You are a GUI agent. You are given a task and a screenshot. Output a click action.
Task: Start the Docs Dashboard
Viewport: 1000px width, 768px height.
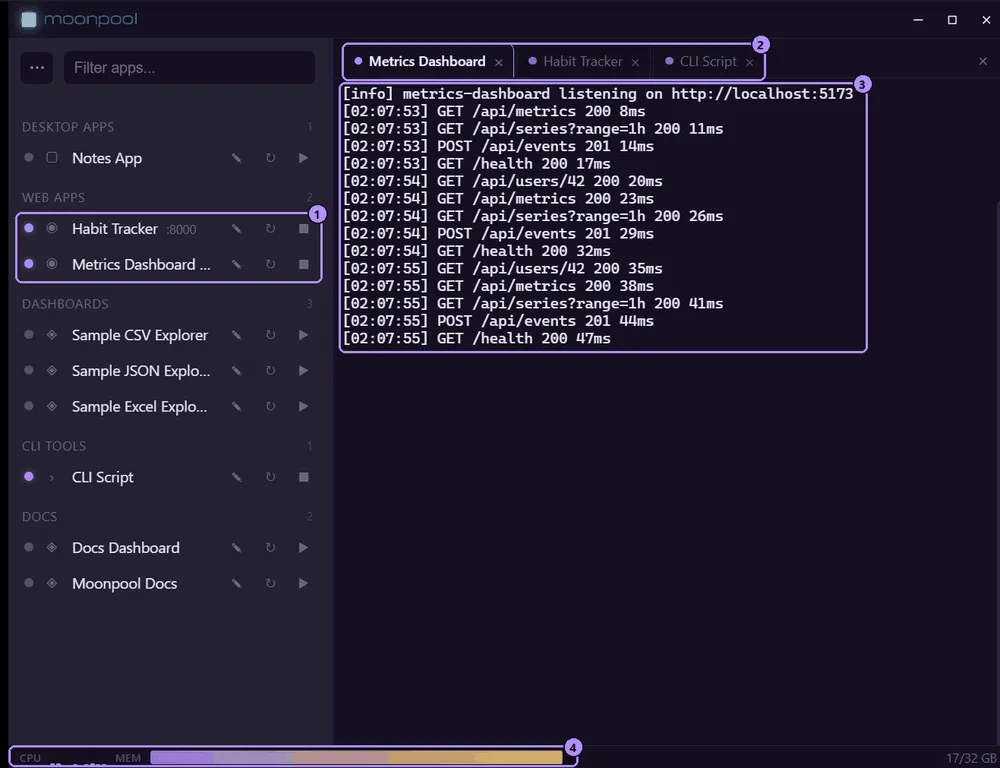pos(304,549)
